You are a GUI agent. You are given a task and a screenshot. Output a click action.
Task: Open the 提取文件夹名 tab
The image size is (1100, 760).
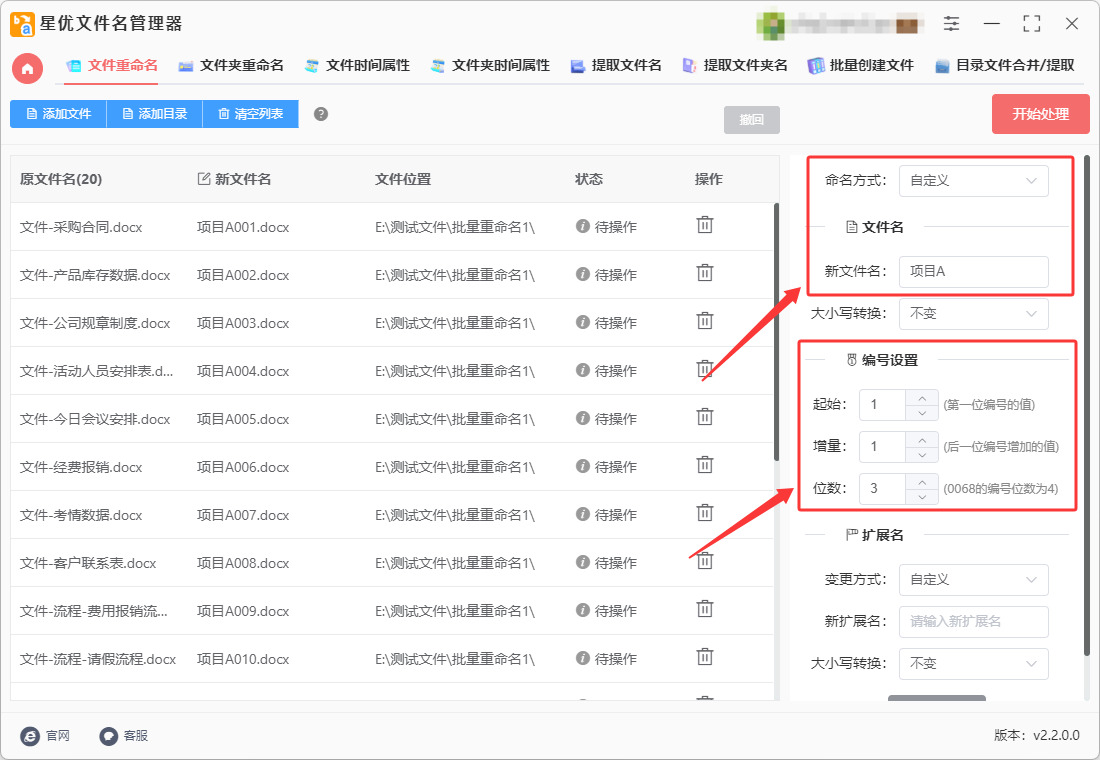[x=735, y=66]
